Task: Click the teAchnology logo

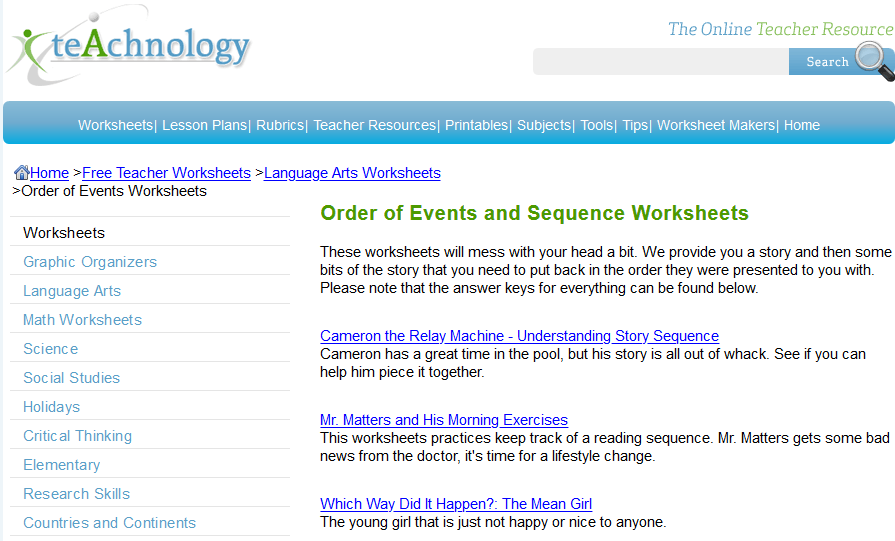Action: pyautogui.click(x=128, y=46)
